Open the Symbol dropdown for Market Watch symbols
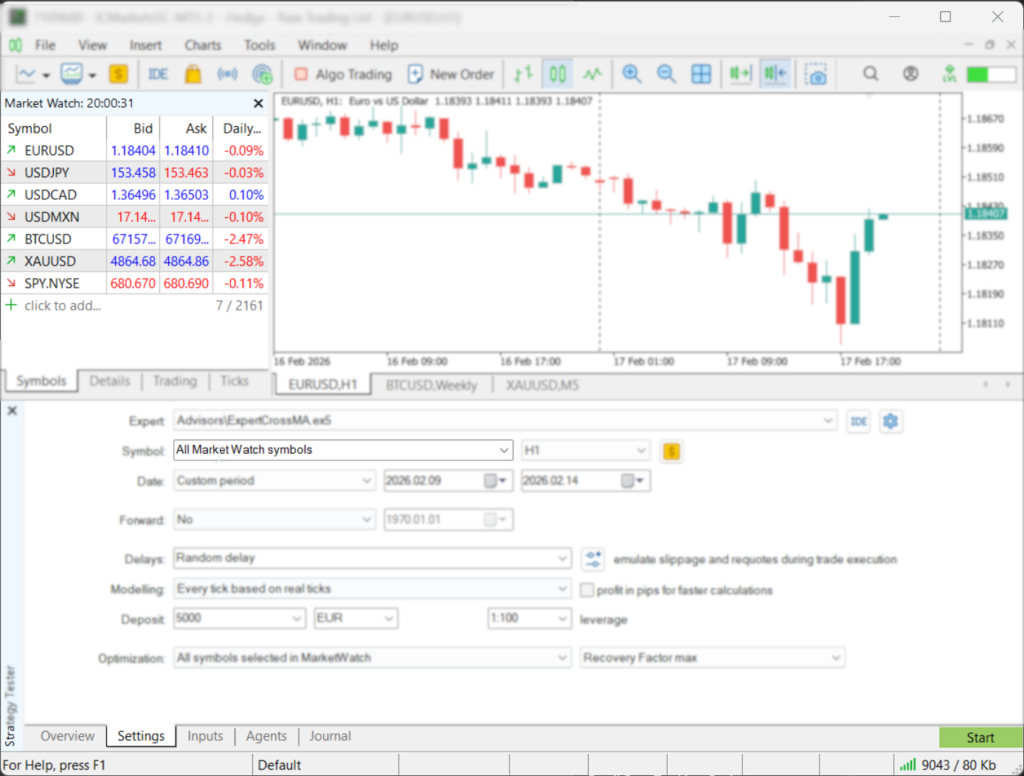The width and height of the screenshot is (1024, 776). [504, 450]
